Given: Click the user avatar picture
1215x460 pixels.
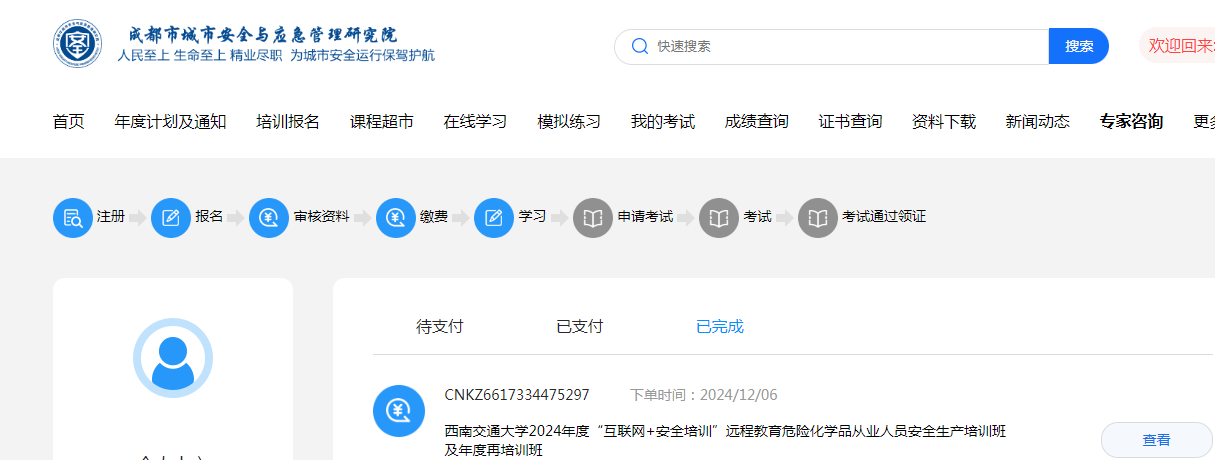Looking at the screenshot, I should coord(173,358).
